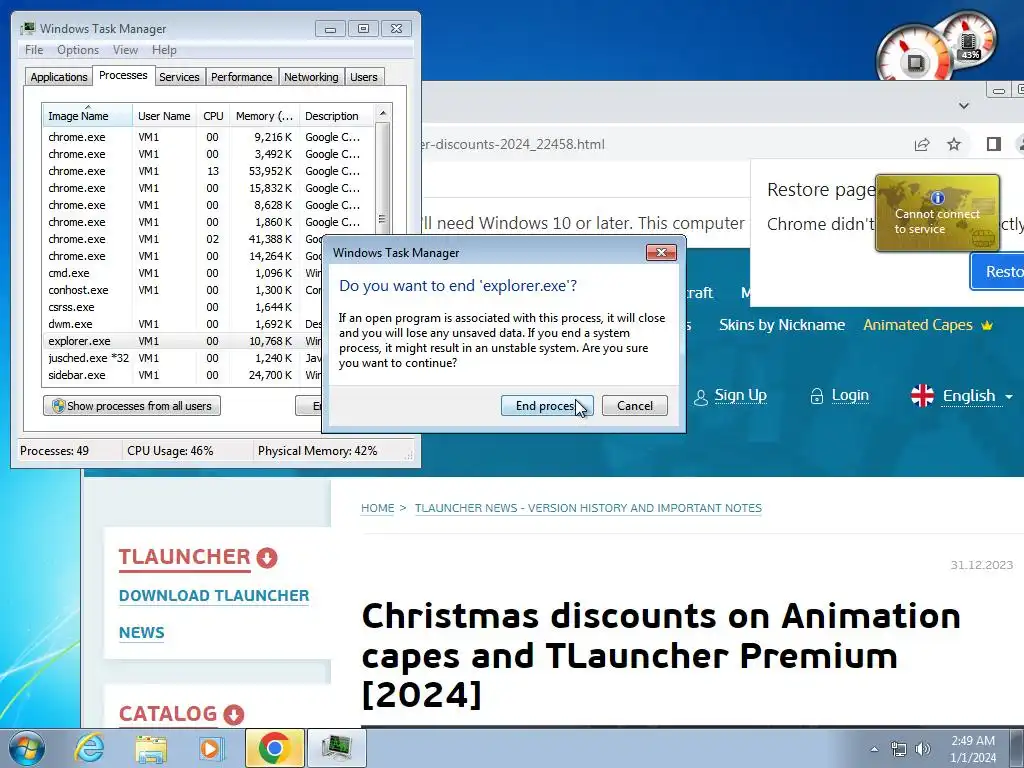1024x768 pixels.
Task: Select Task Manager icon in taskbar
Action: pos(337,748)
